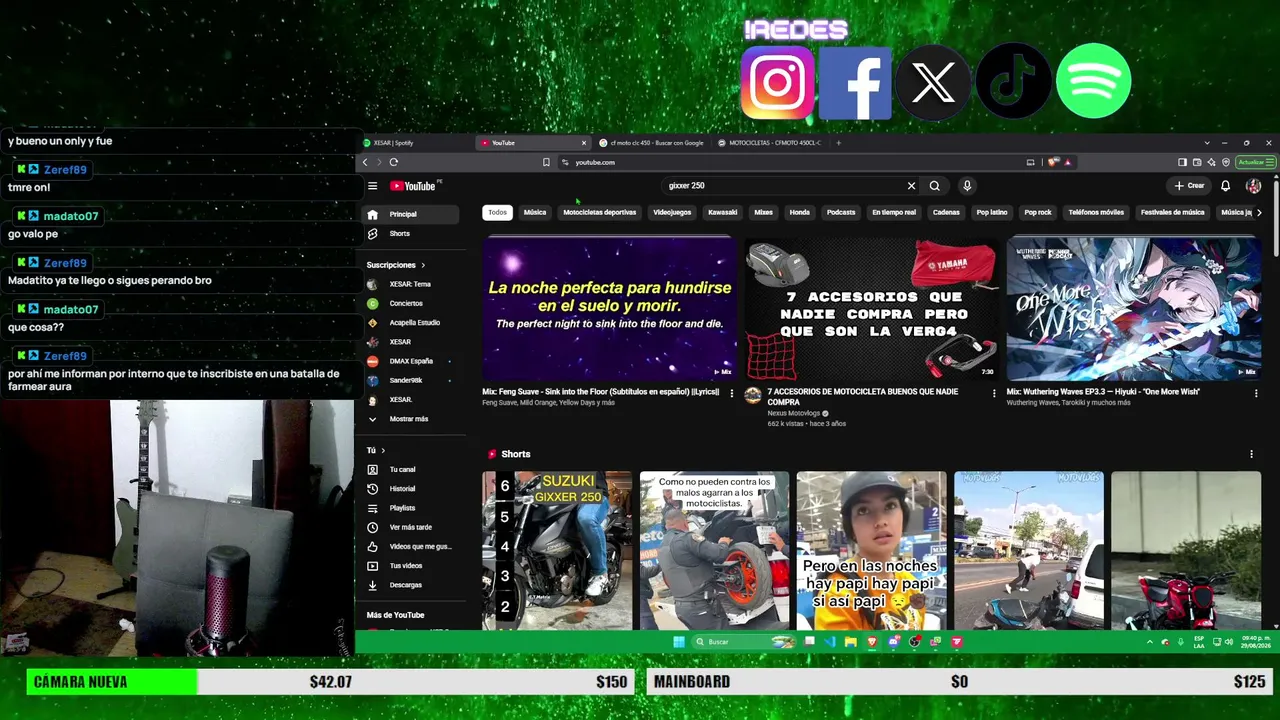This screenshot has height=720, width=1280.
Task: Select the Videojuegos filter chip
Action: pyautogui.click(x=672, y=212)
